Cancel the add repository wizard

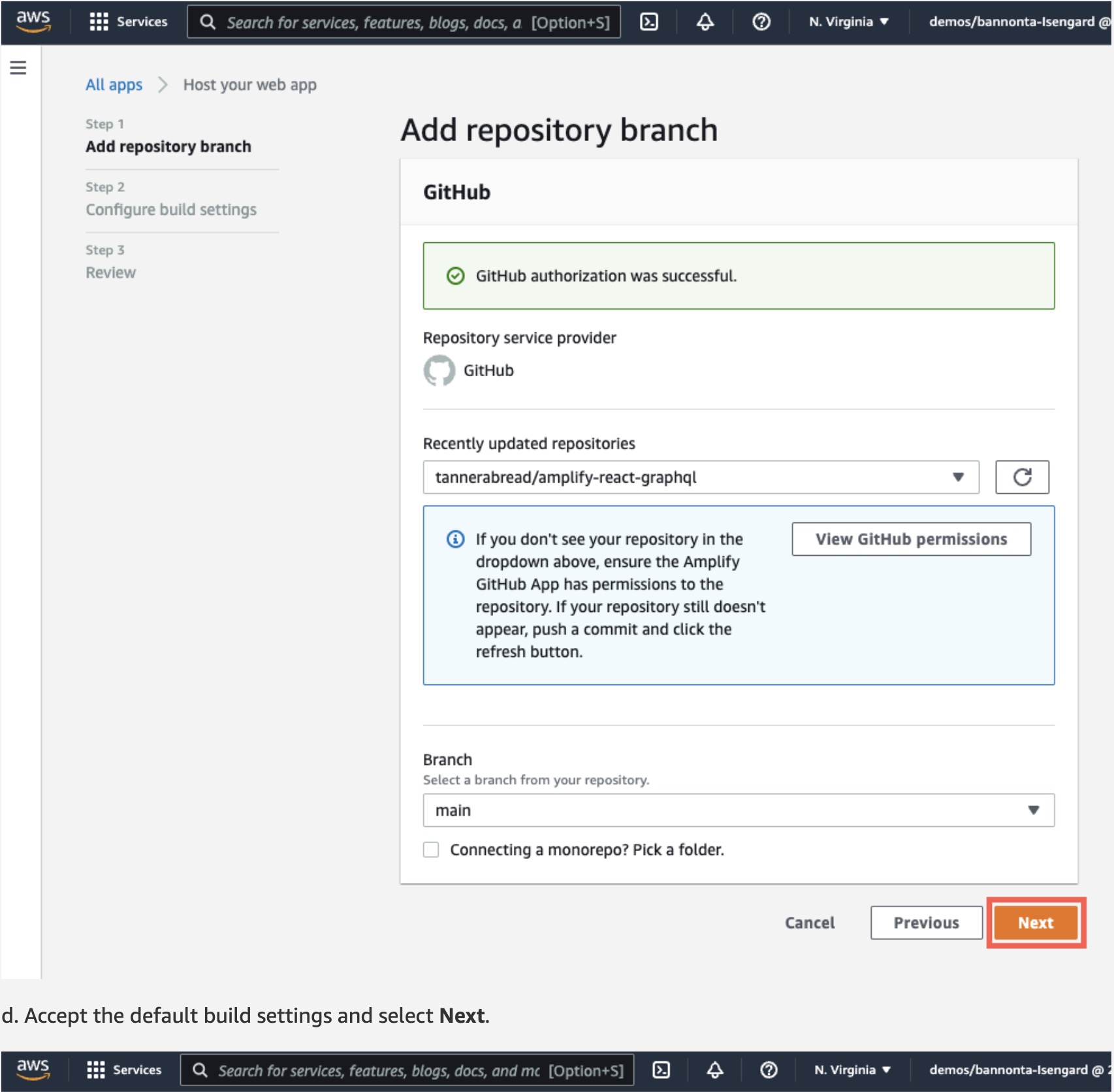click(809, 923)
